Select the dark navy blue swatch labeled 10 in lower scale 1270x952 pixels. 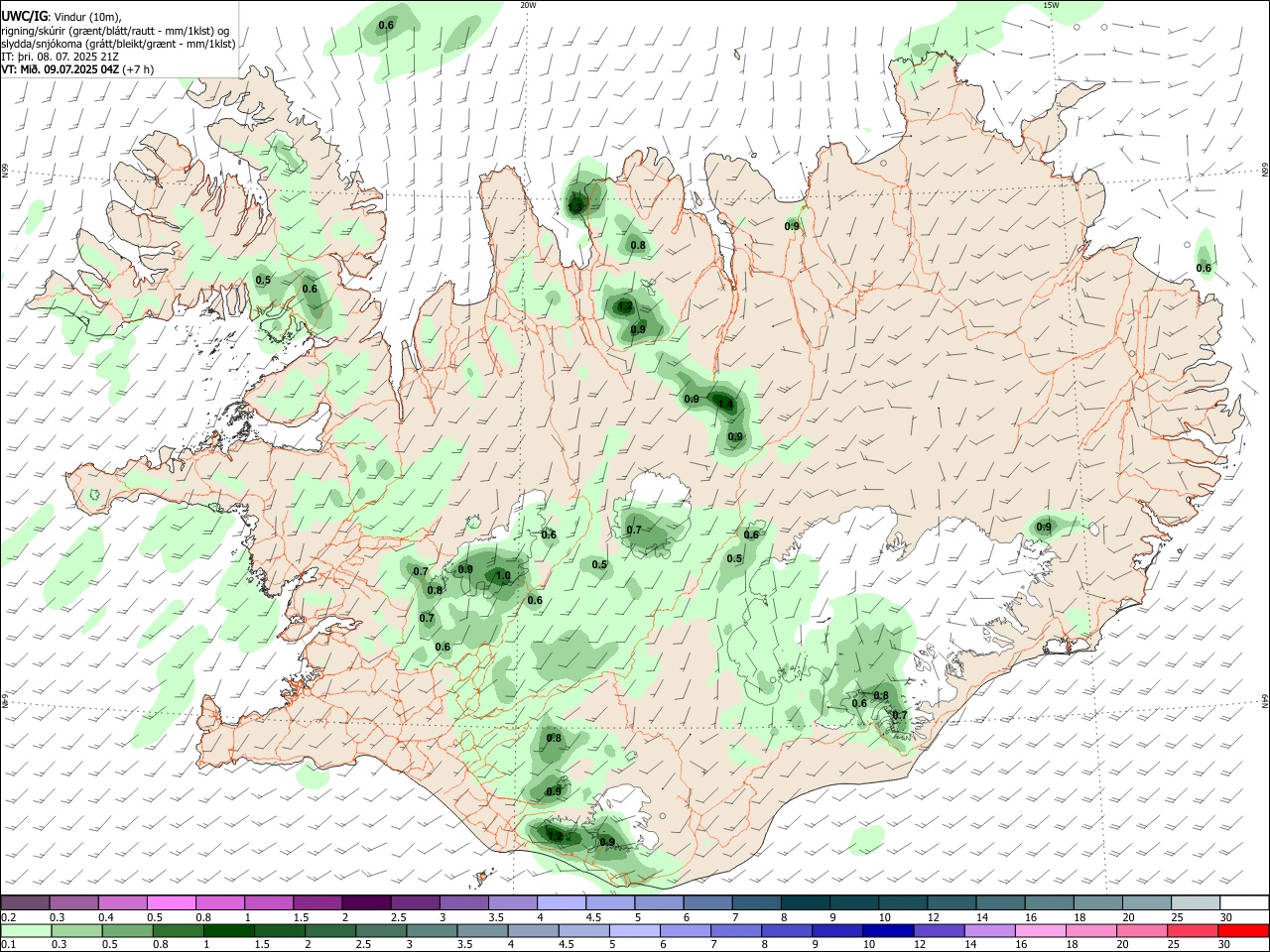pyautogui.click(x=886, y=931)
